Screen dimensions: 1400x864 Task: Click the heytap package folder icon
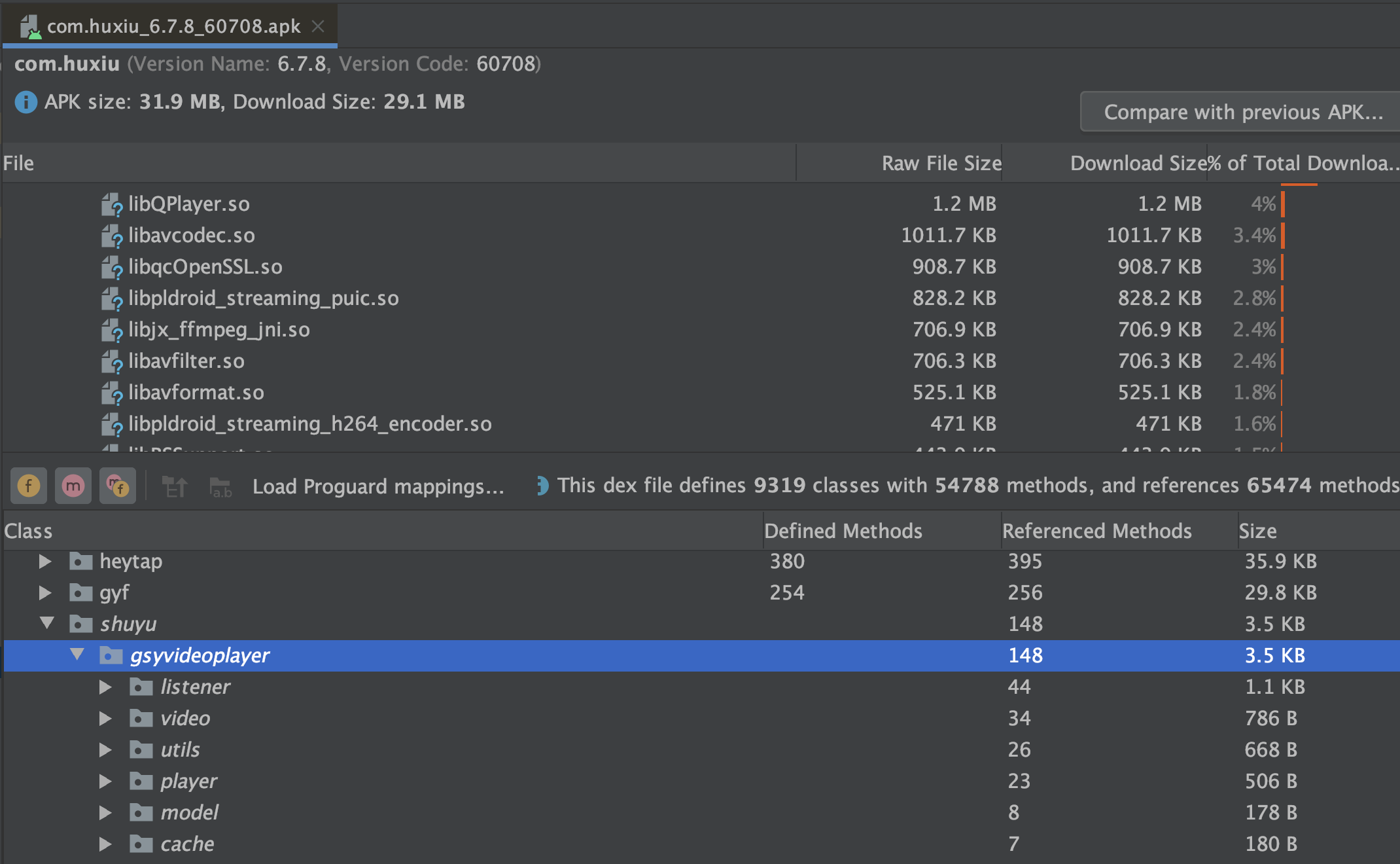click(81, 561)
